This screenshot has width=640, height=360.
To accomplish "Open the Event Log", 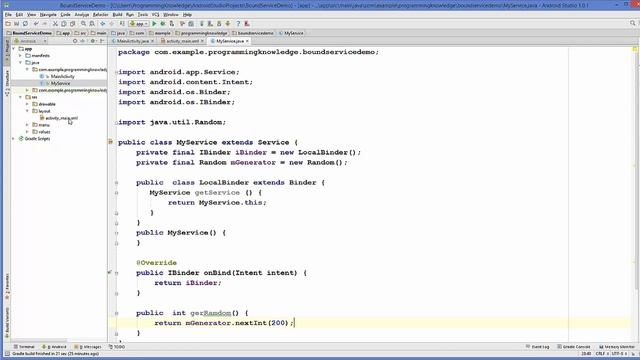I will point(538,347).
